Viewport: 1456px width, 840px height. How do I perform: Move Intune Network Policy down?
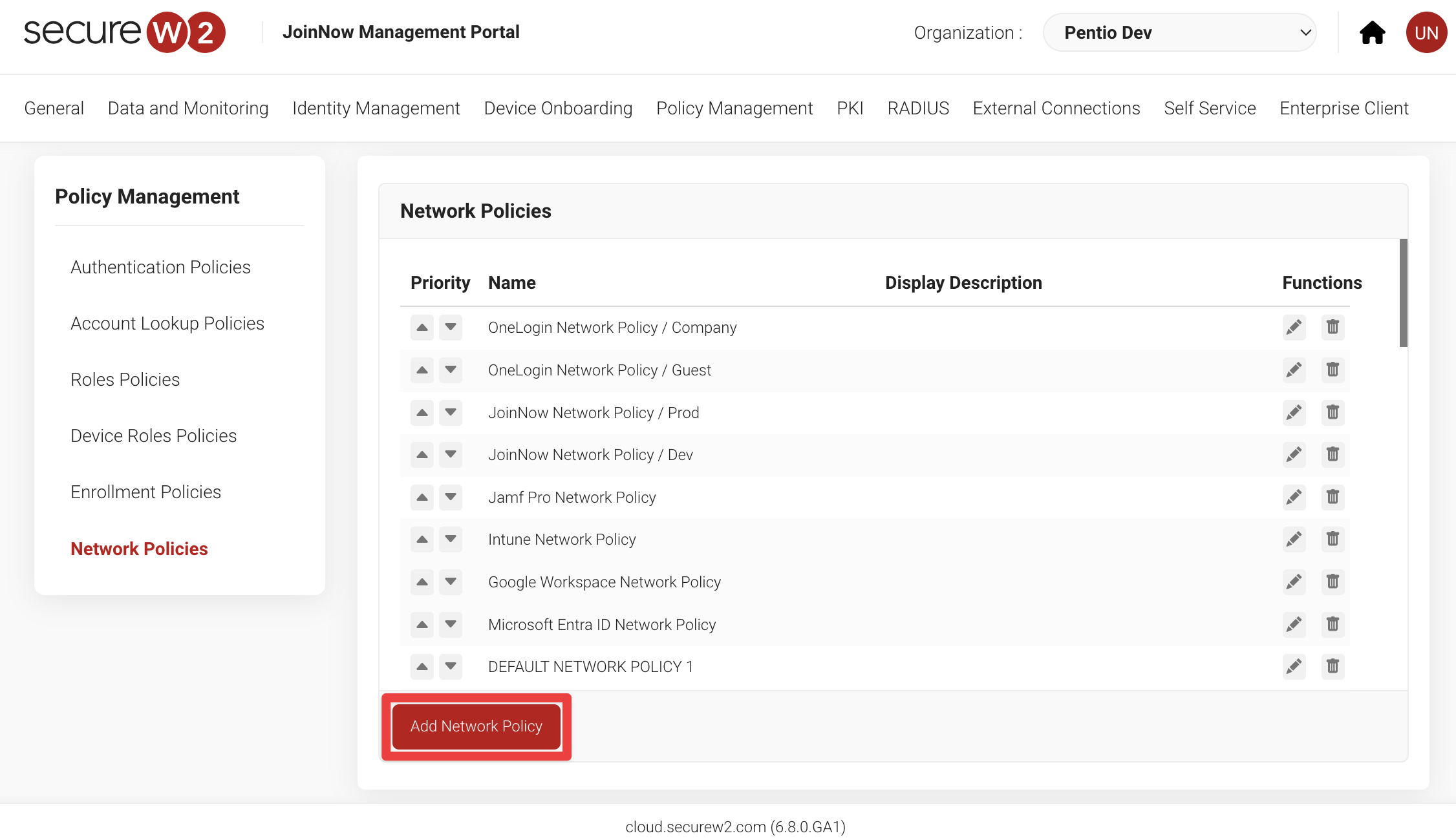pos(451,540)
